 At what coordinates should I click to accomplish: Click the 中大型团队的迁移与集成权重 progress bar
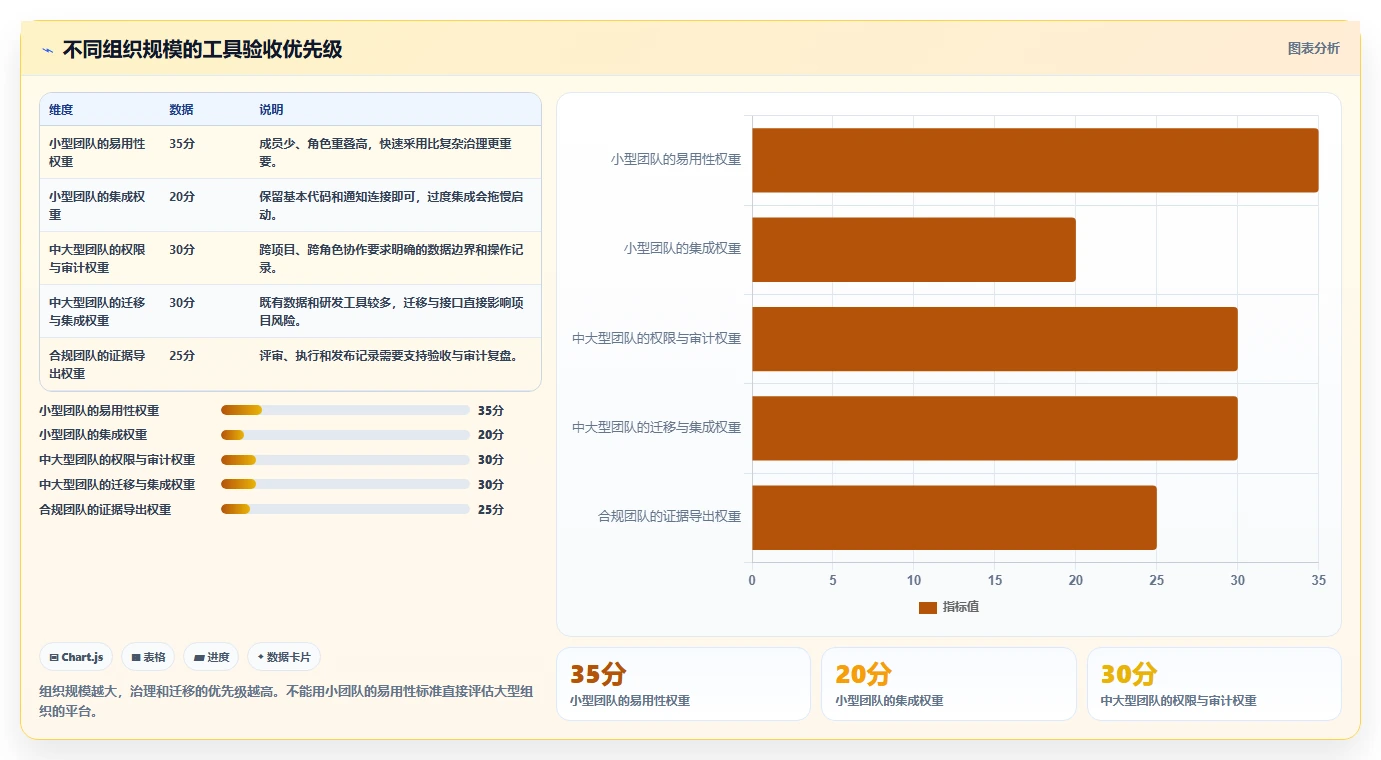click(345, 485)
